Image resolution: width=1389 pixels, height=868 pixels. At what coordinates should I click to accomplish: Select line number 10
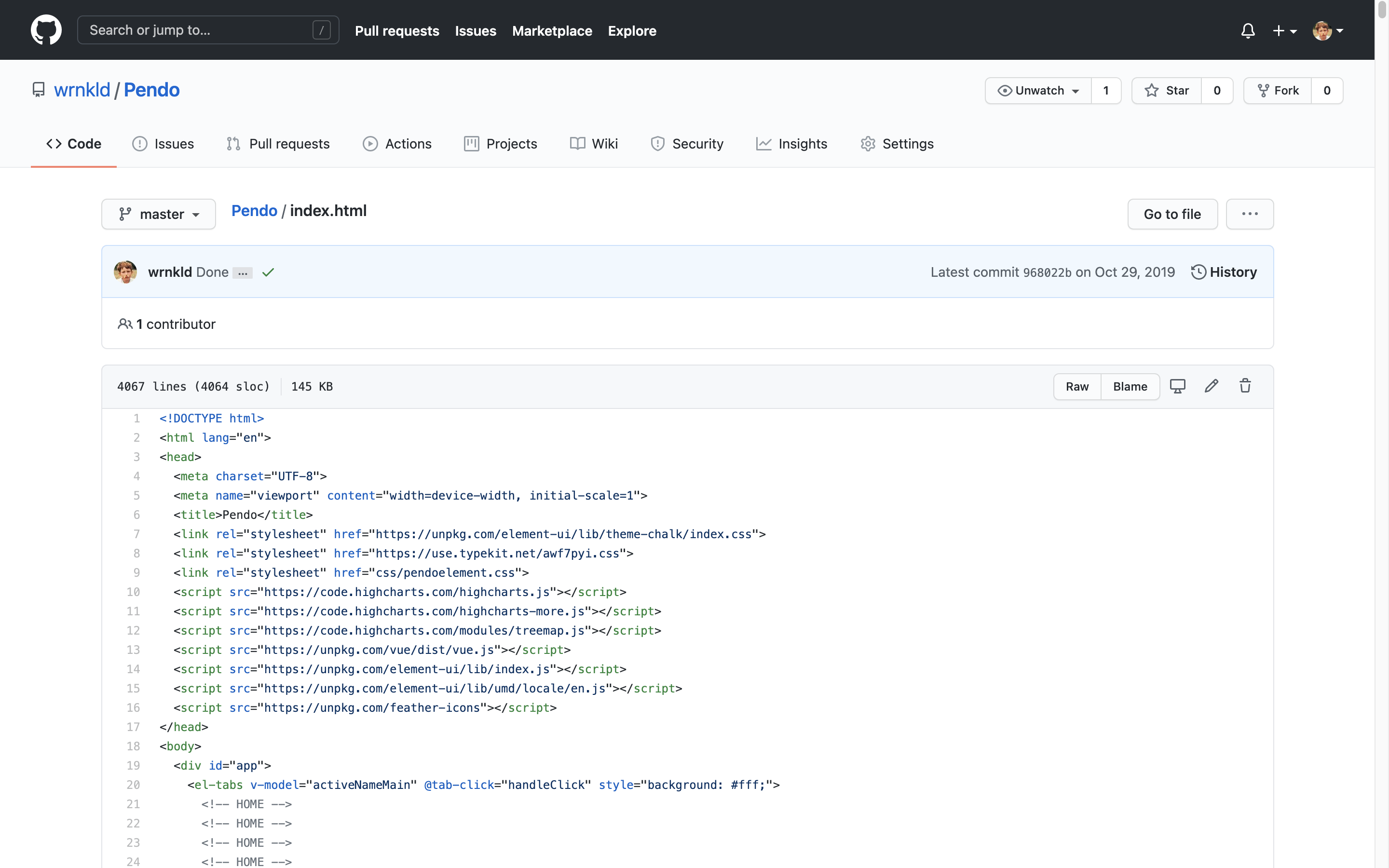[133, 592]
